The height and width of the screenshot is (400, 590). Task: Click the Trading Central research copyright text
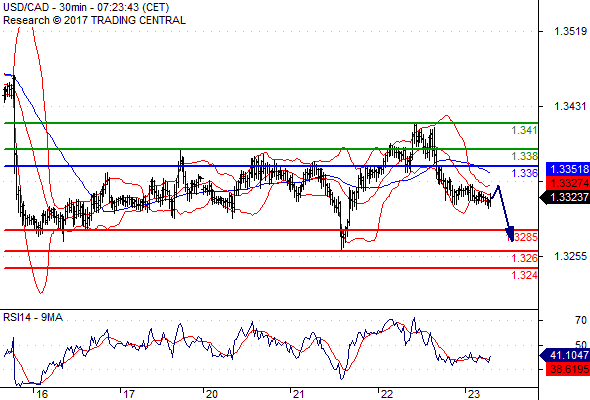click(x=94, y=20)
